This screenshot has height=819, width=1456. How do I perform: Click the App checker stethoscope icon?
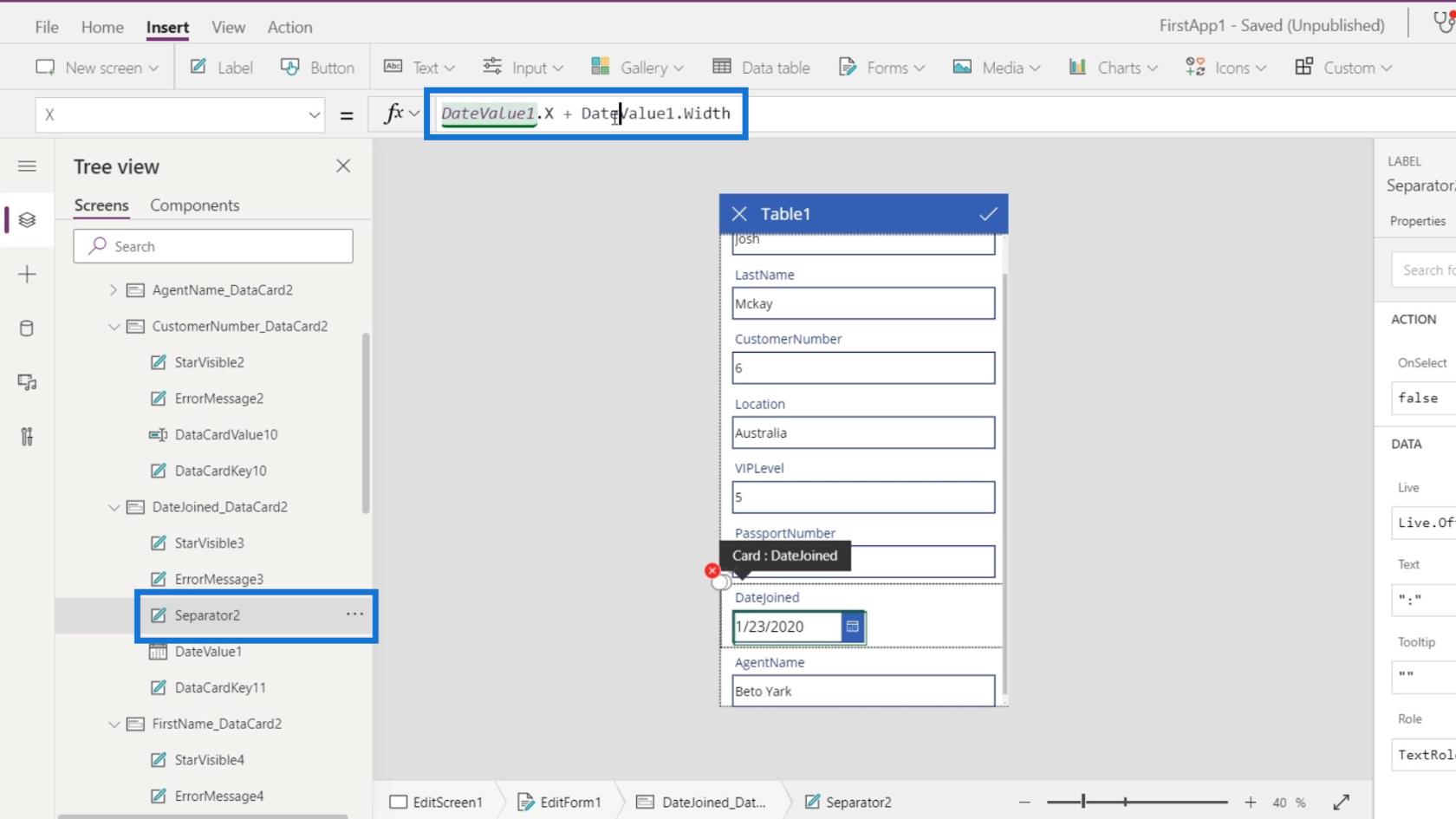[1443, 23]
